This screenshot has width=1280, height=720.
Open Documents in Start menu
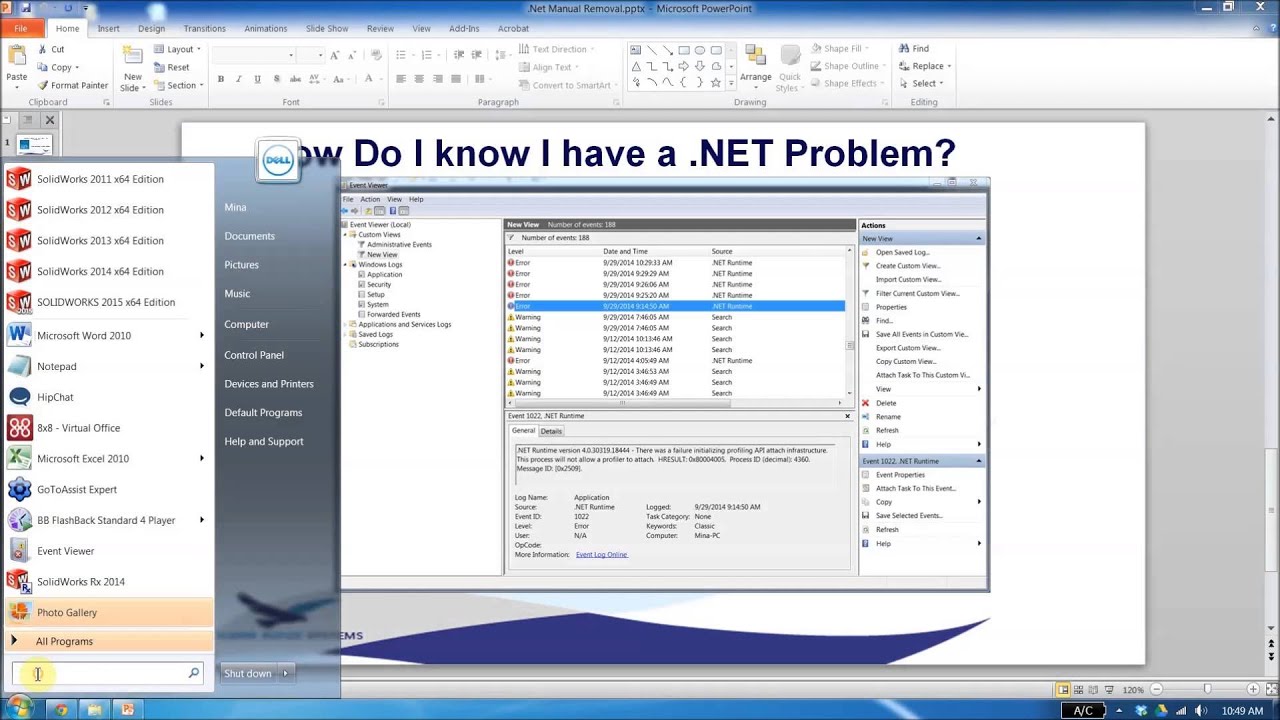pos(249,236)
